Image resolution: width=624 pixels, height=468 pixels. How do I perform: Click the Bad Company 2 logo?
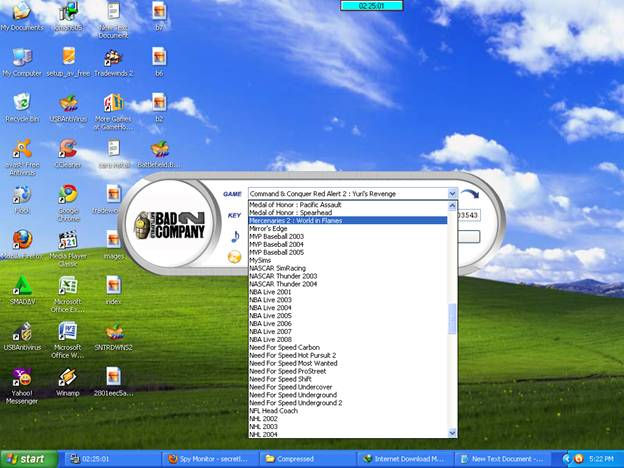(x=170, y=224)
